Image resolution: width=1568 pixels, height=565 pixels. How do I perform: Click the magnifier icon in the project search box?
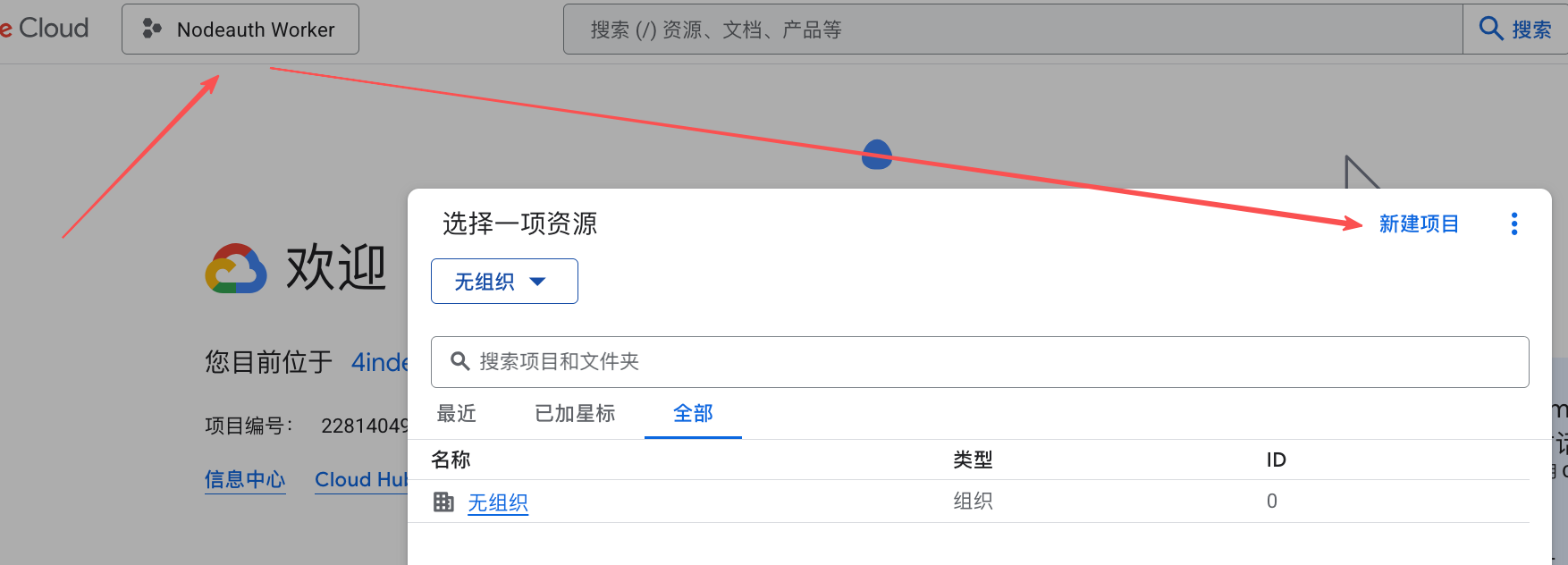tap(459, 361)
